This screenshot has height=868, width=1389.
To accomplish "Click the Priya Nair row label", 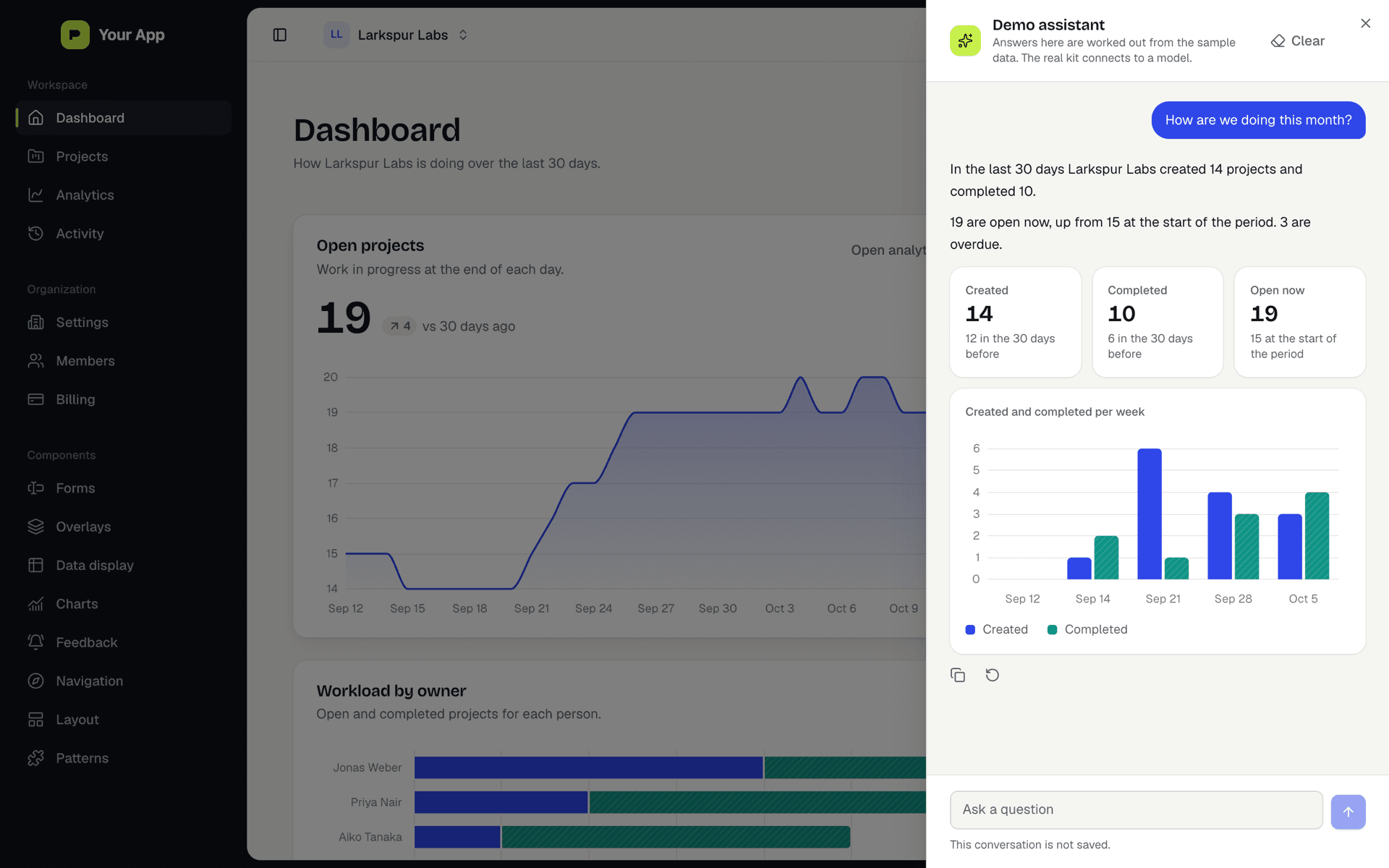I will point(375,802).
